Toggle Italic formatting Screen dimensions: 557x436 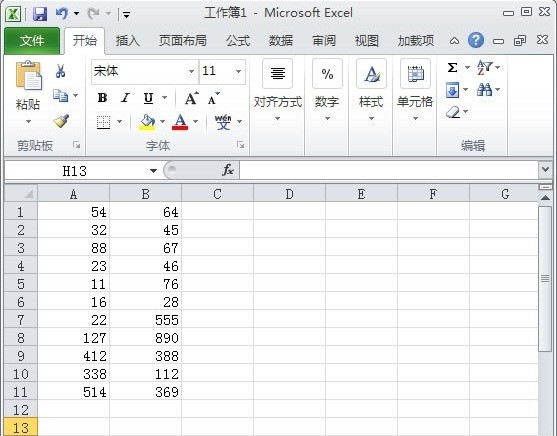click(x=125, y=98)
